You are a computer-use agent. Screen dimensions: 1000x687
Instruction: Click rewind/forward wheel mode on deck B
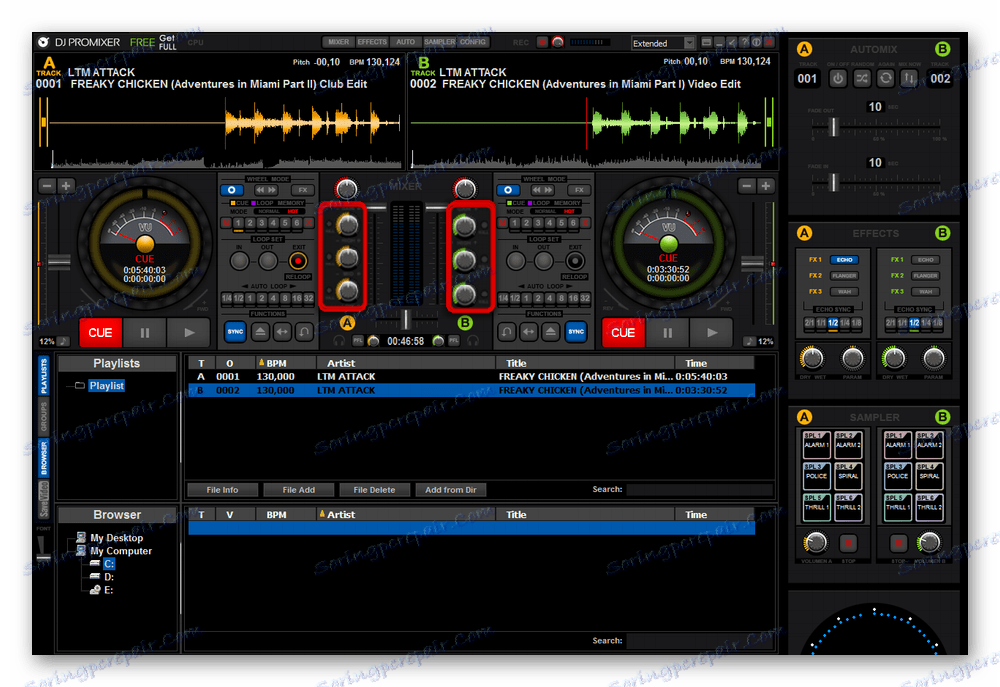[x=542, y=190]
